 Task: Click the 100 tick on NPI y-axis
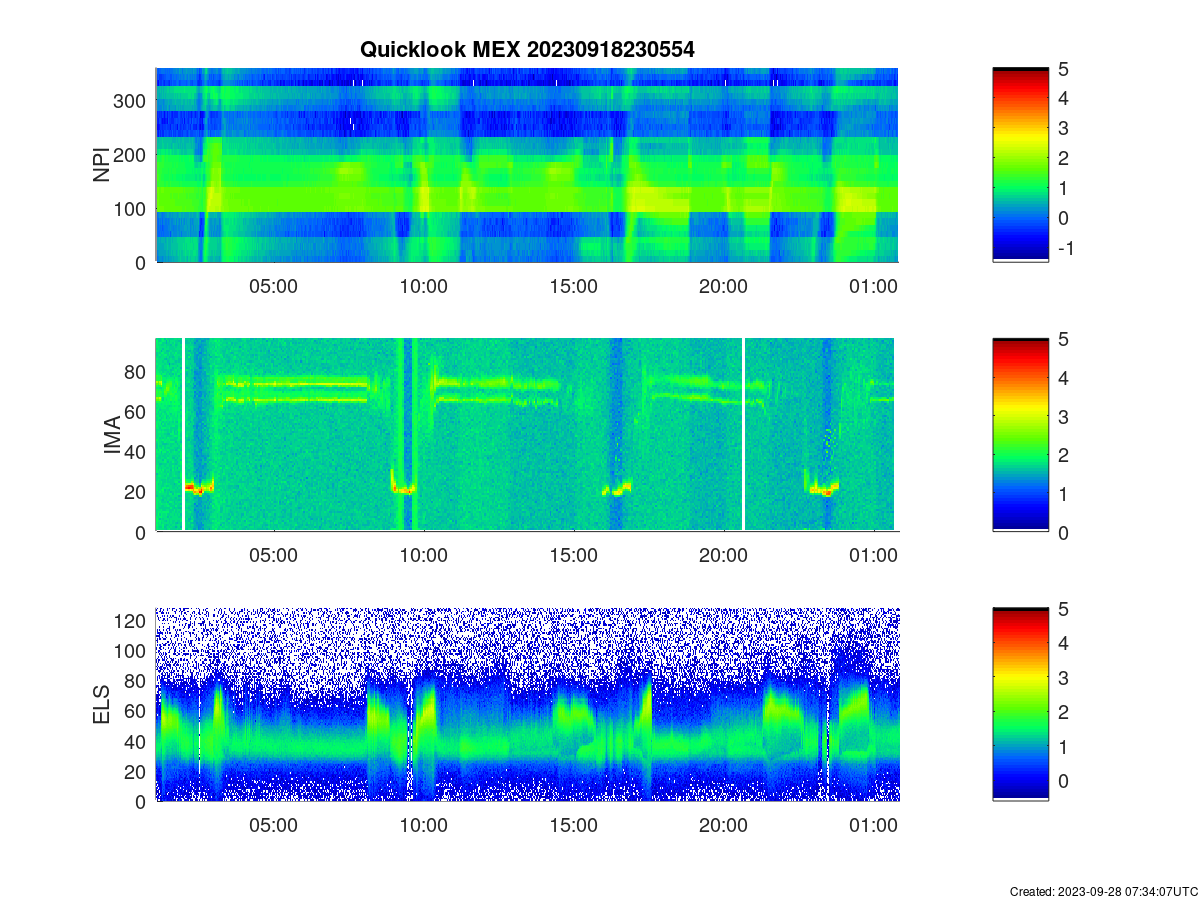[x=131, y=209]
